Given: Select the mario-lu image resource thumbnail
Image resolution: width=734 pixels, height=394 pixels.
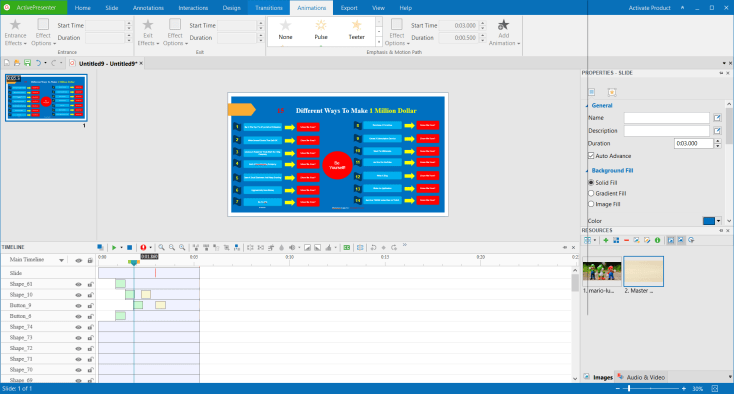Looking at the screenshot, I should (602, 271).
